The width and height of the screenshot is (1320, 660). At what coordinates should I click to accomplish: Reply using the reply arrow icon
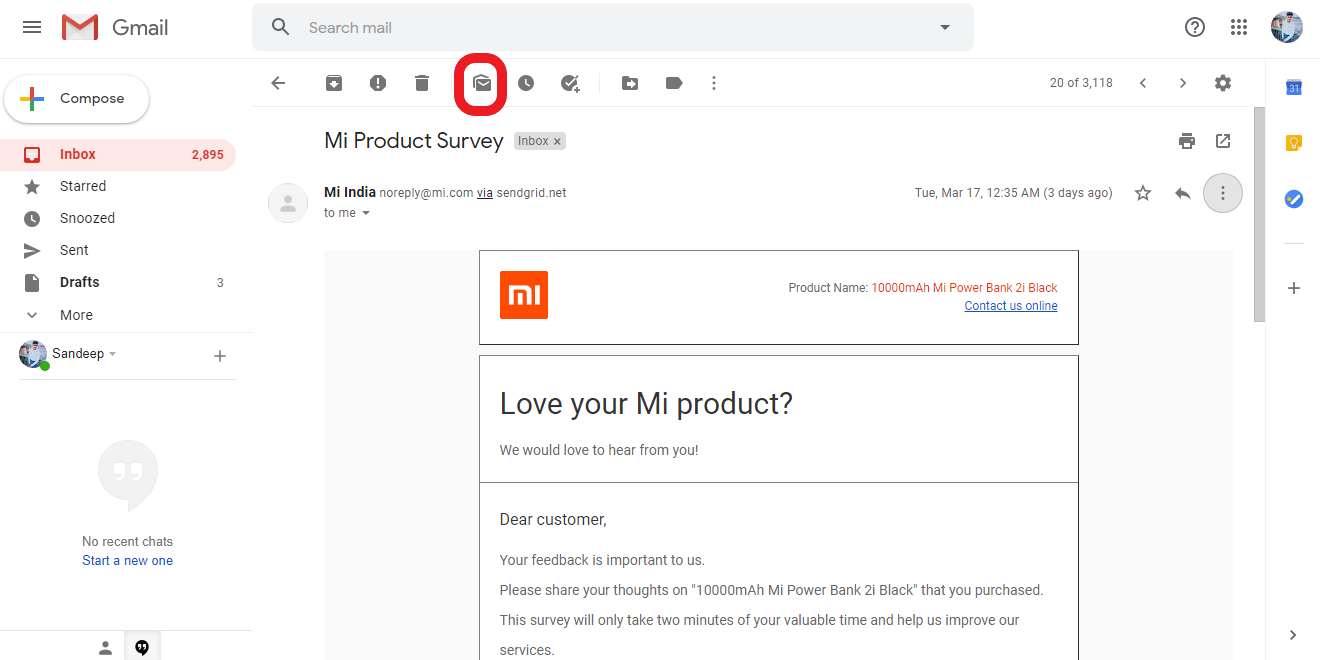coord(1183,193)
